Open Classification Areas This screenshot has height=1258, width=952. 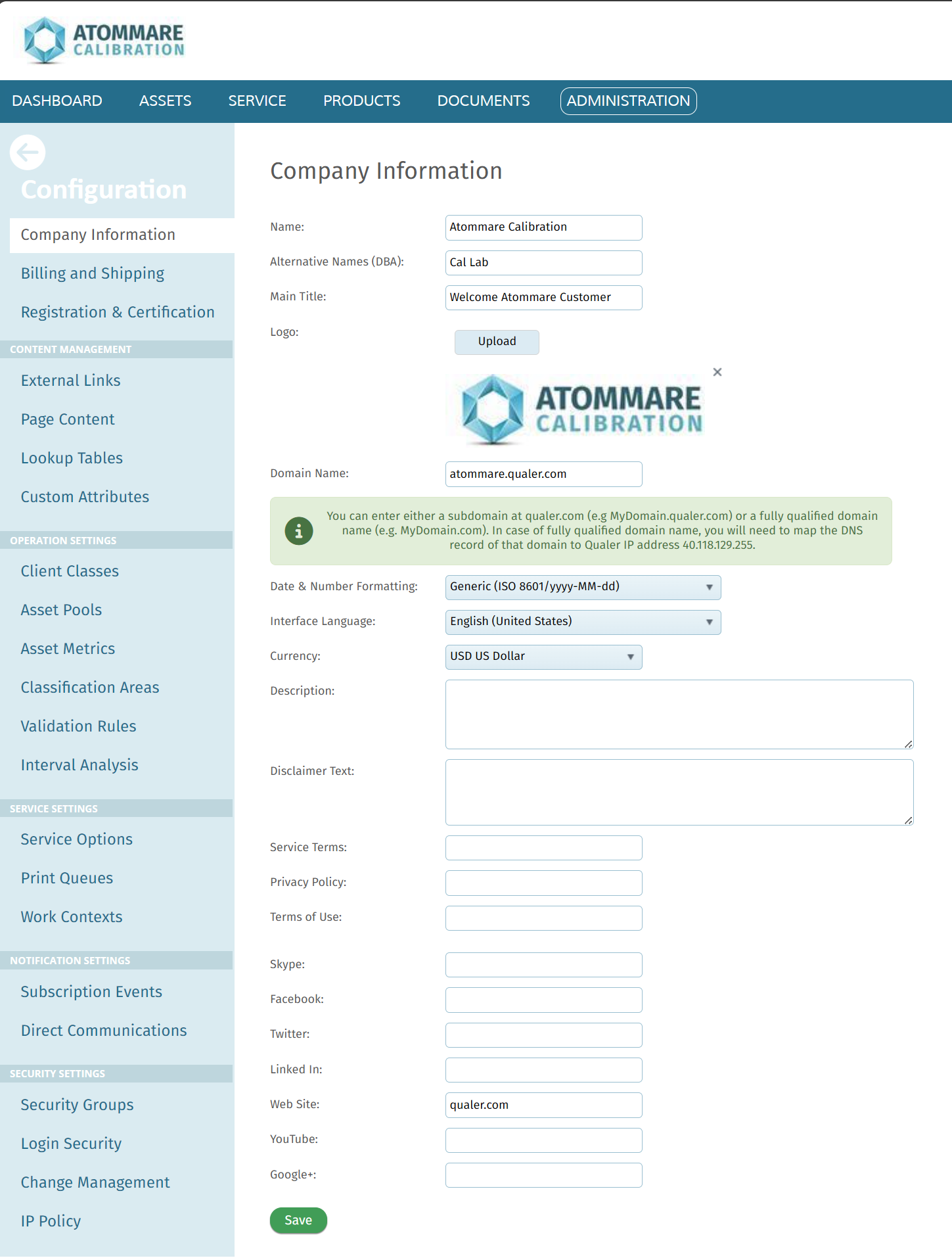coord(90,687)
